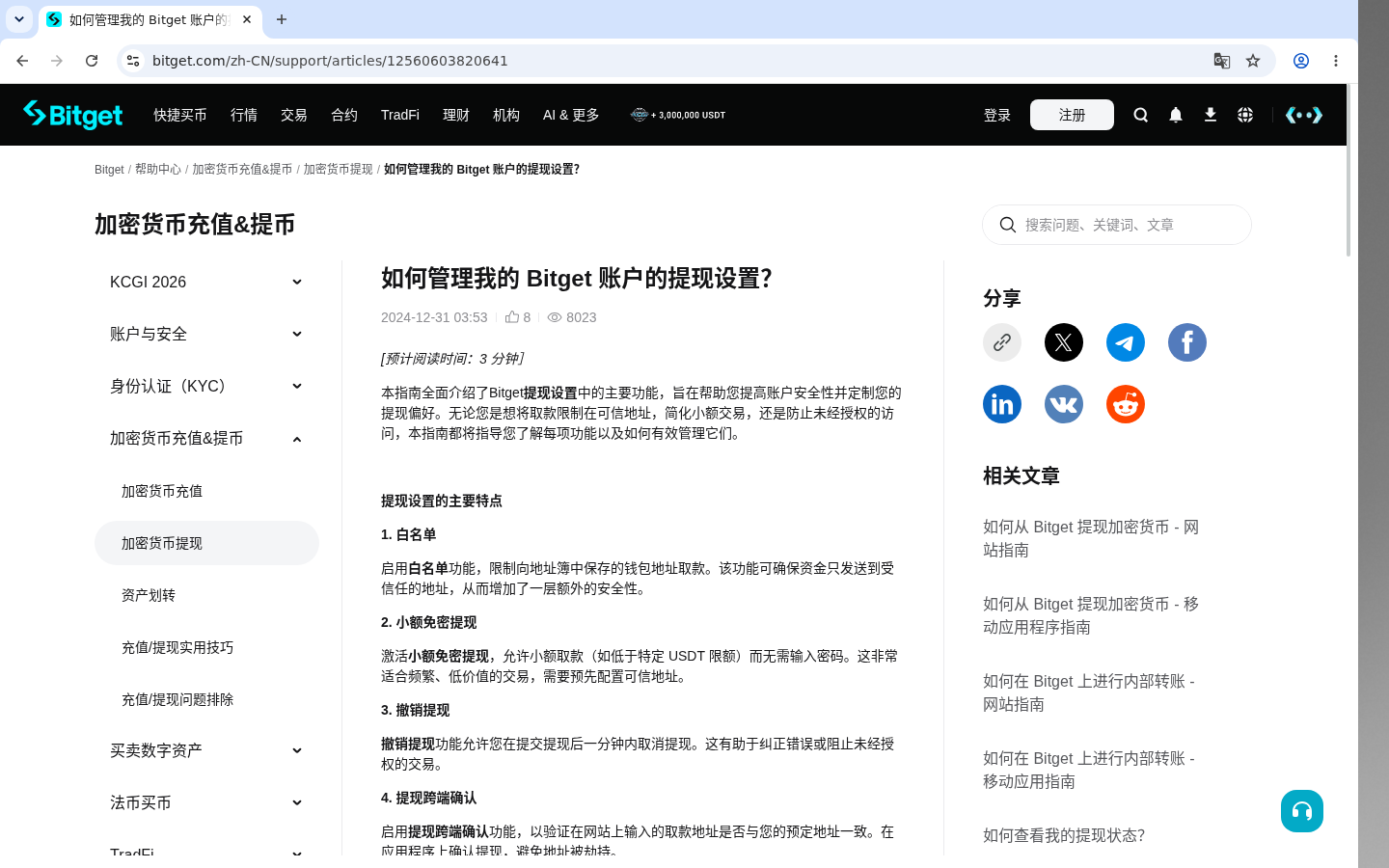Go to 加密货币充值&提币 breadcrumb link

pos(242,169)
